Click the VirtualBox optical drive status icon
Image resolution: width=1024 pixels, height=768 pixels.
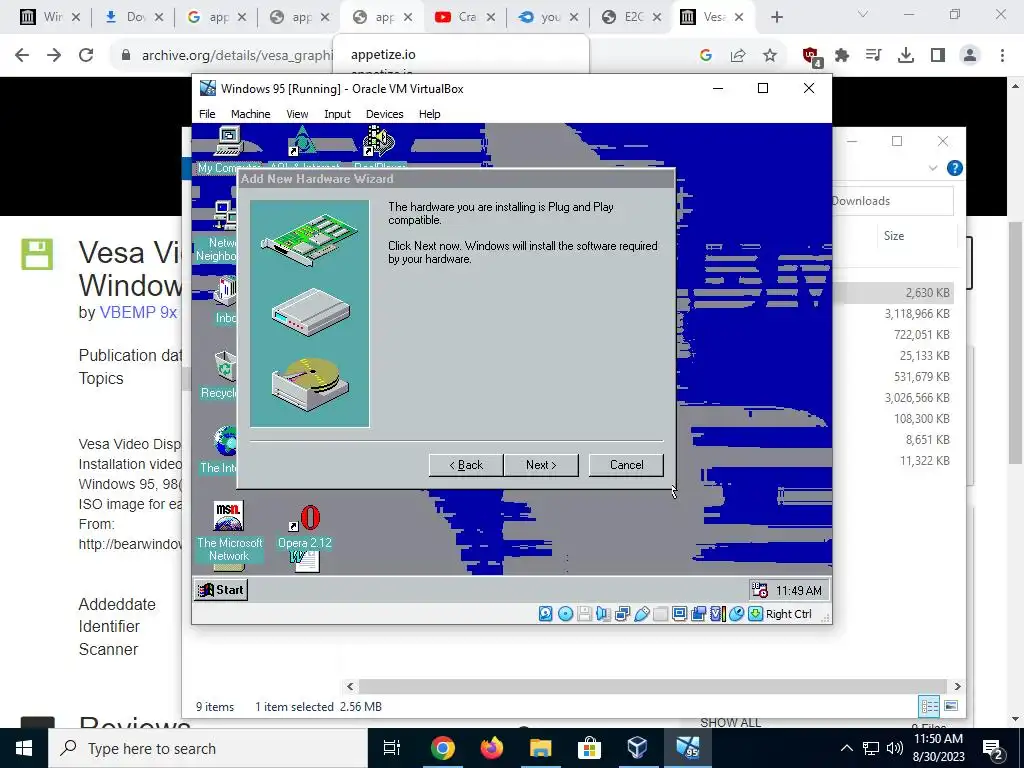click(x=566, y=614)
